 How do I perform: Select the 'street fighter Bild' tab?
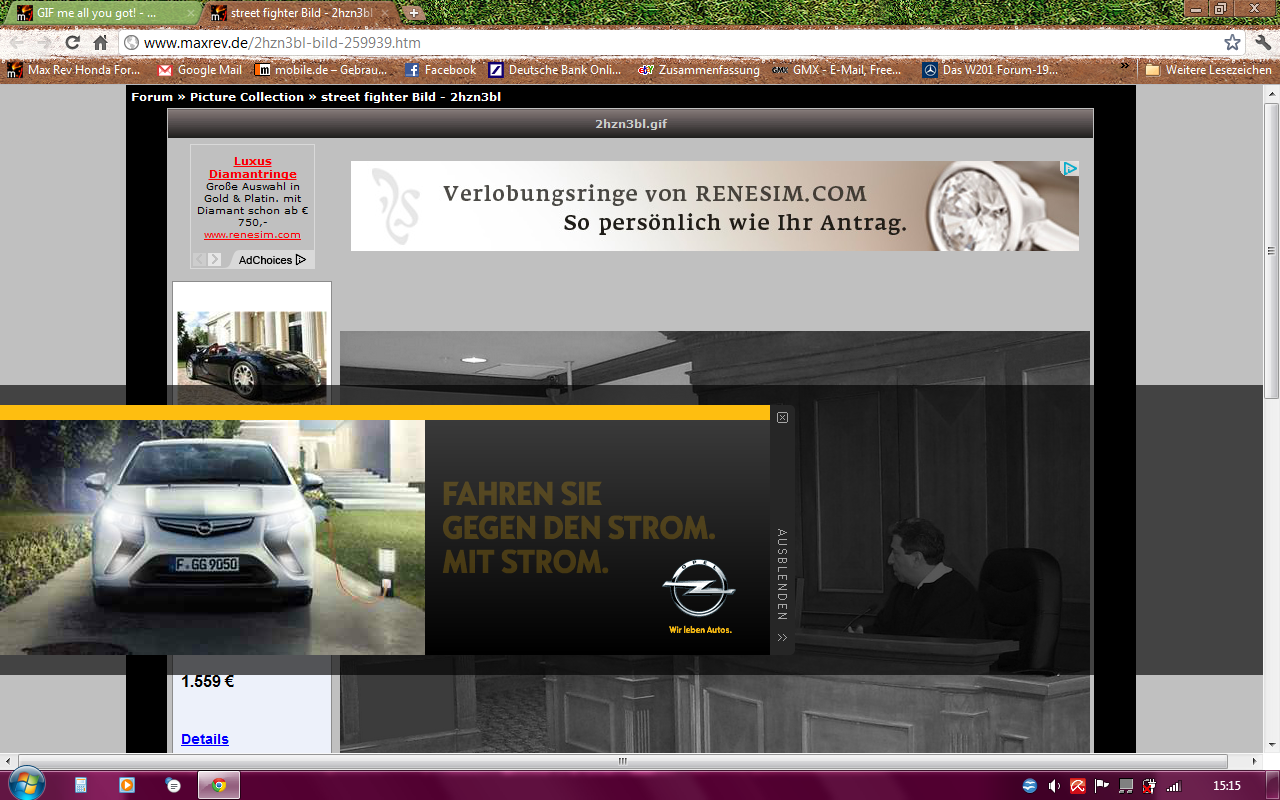(x=295, y=14)
